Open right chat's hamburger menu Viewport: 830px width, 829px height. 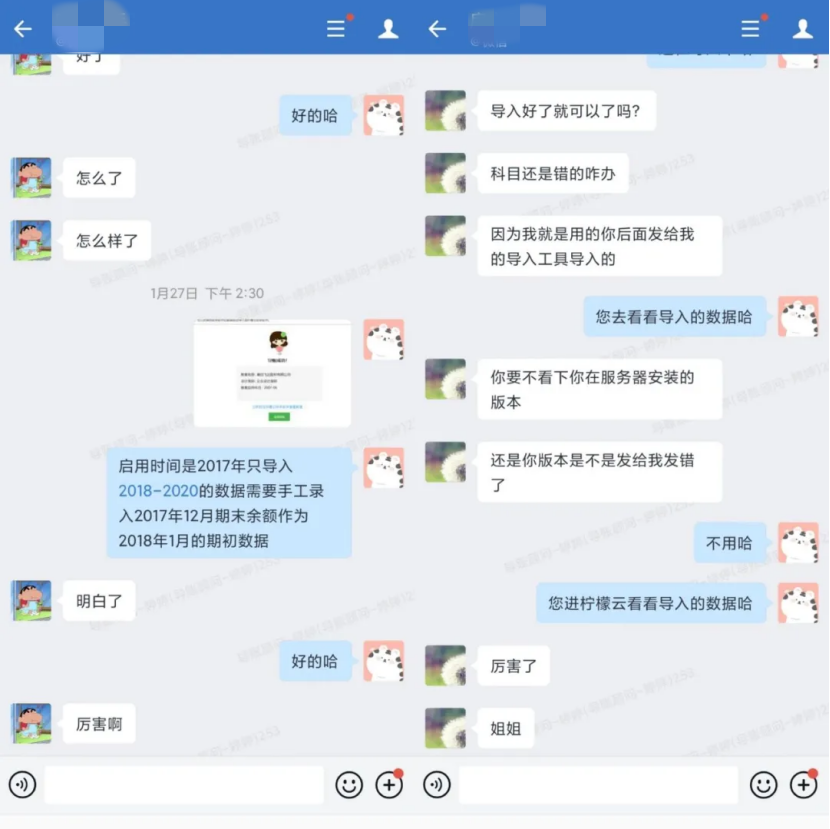(x=750, y=29)
